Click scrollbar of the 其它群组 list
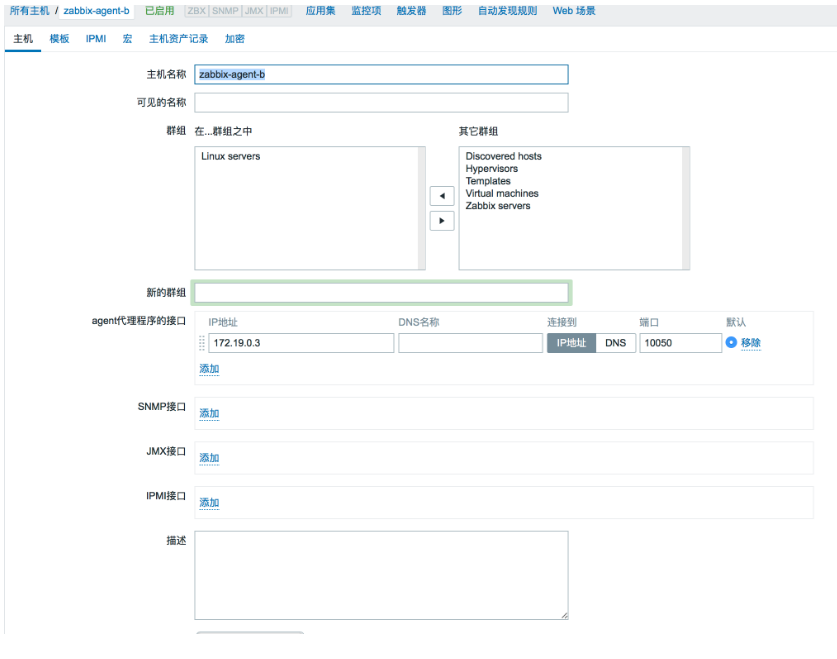The width and height of the screenshot is (837, 659). 686,208
